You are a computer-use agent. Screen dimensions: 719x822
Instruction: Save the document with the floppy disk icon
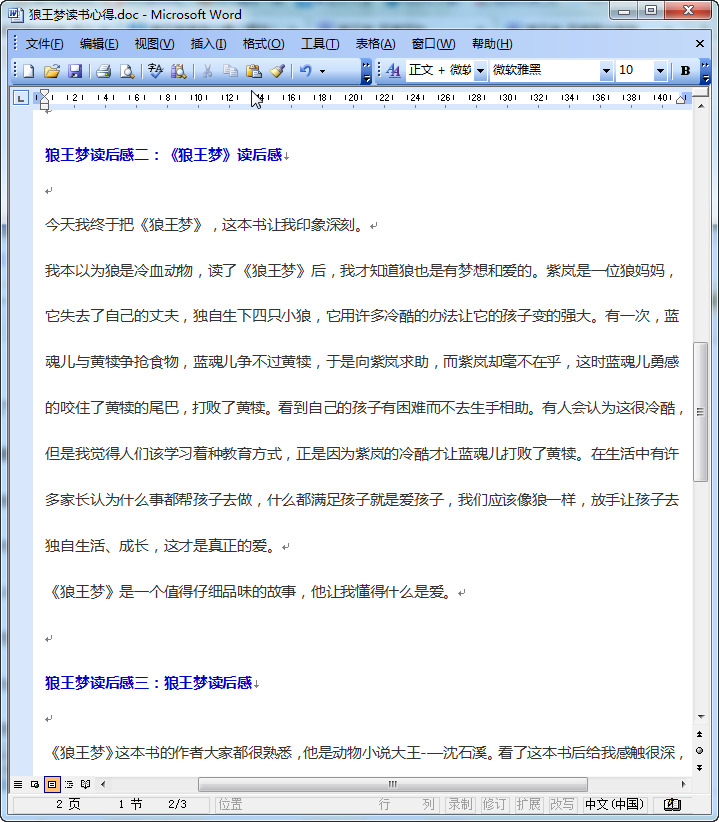pyautogui.click(x=75, y=71)
